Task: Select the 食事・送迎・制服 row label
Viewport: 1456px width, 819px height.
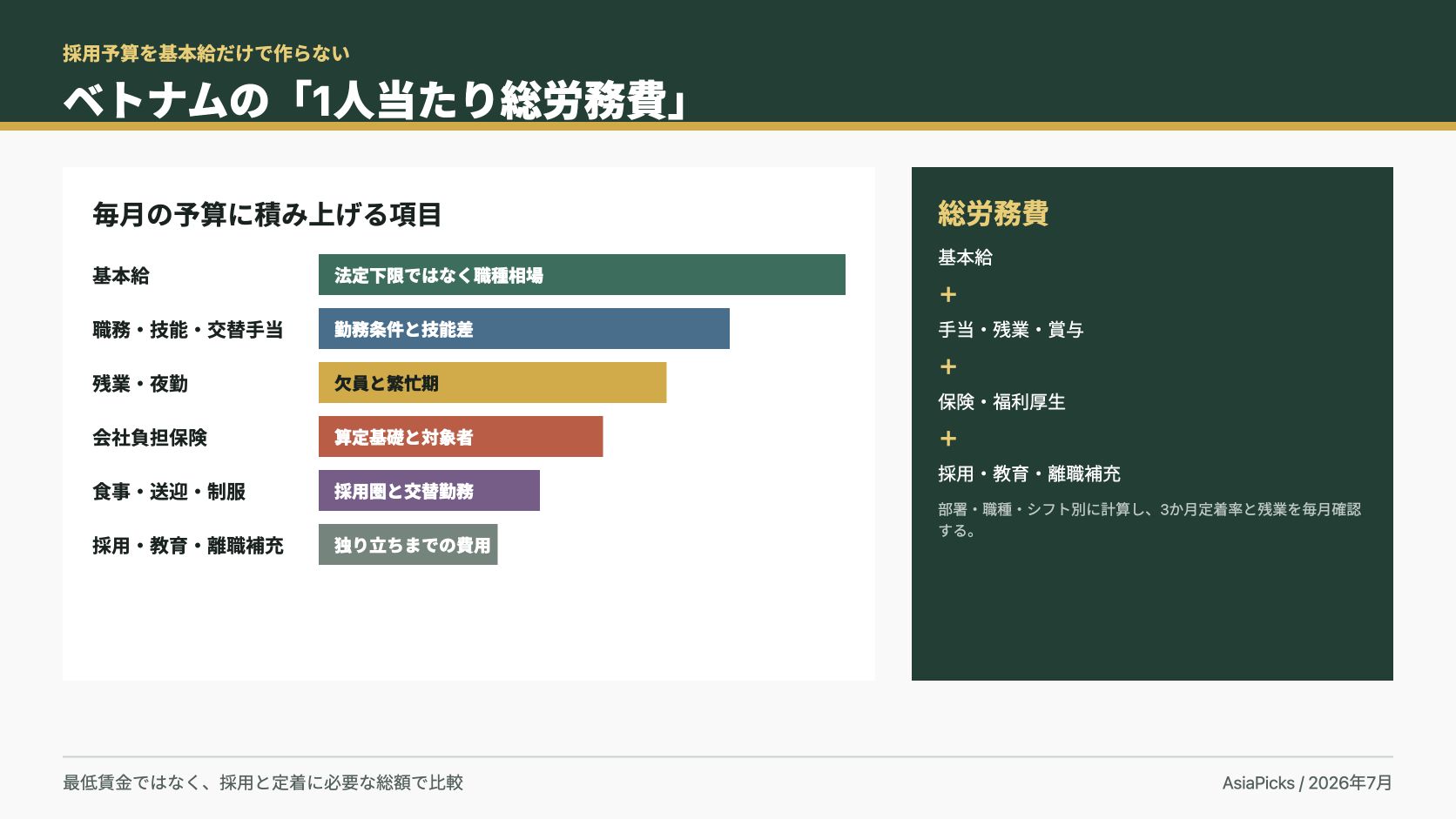Action: (169, 492)
